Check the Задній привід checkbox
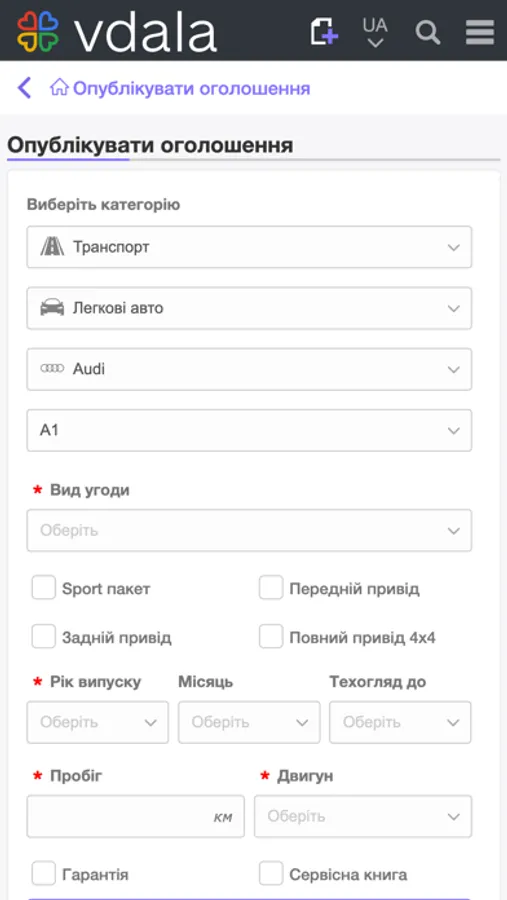 click(x=44, y=637)
